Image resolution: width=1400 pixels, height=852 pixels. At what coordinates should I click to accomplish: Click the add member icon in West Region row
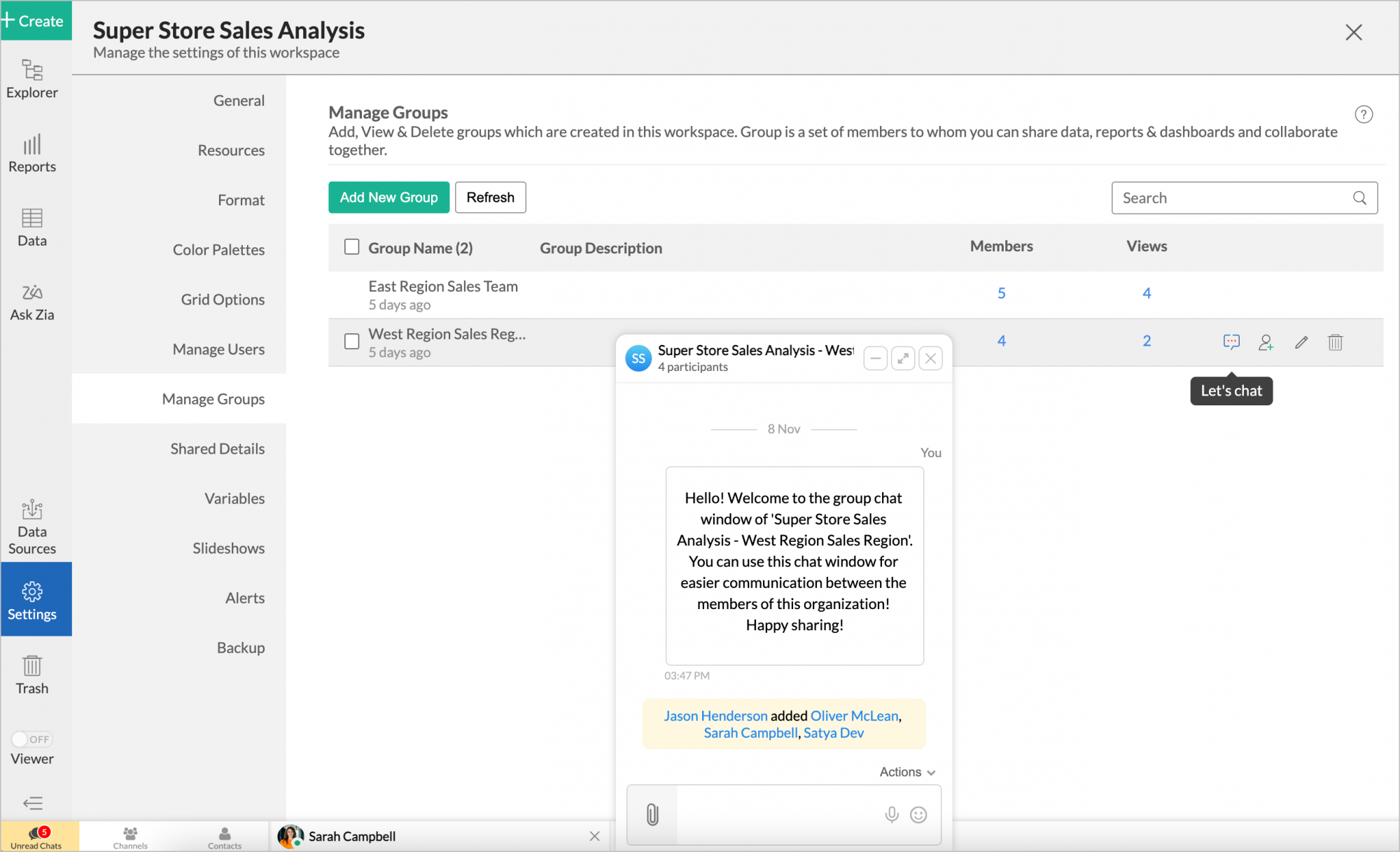1266,342
